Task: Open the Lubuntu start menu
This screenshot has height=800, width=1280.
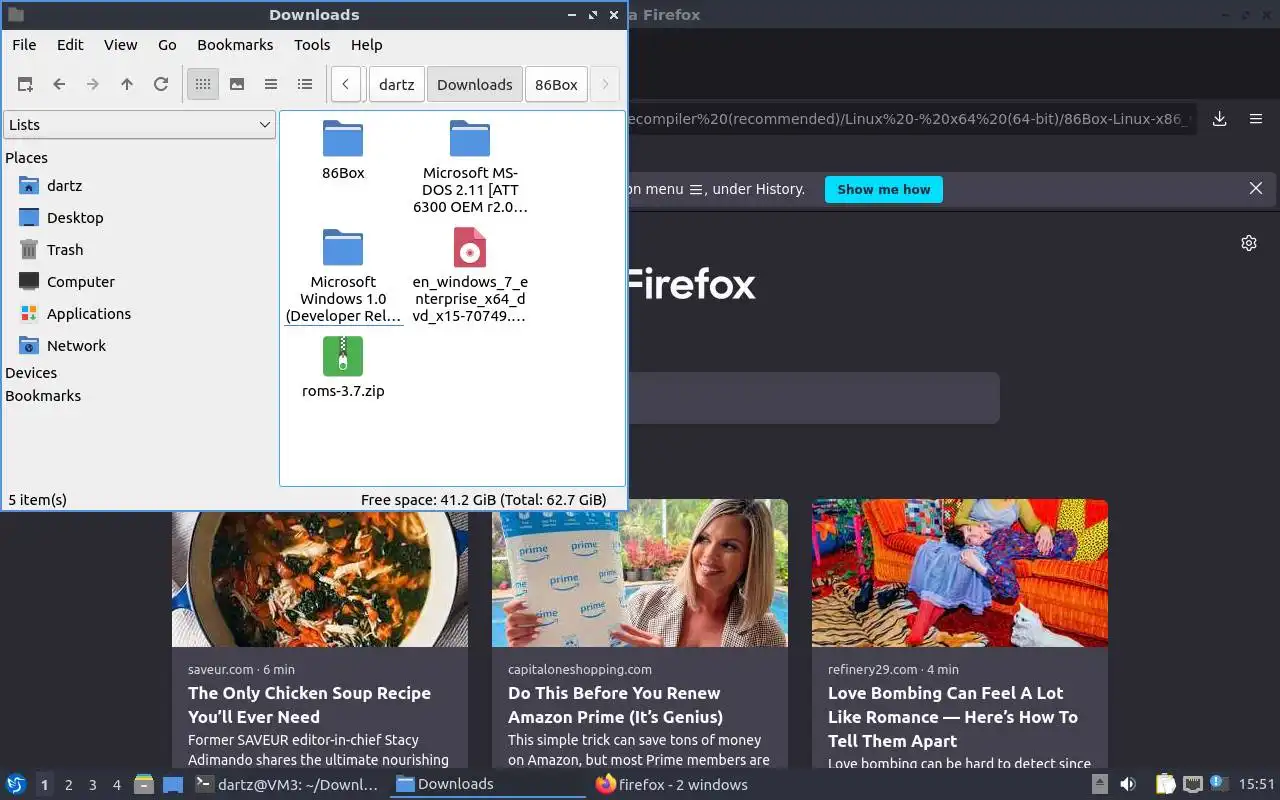Action: click(x=16, y=784)
